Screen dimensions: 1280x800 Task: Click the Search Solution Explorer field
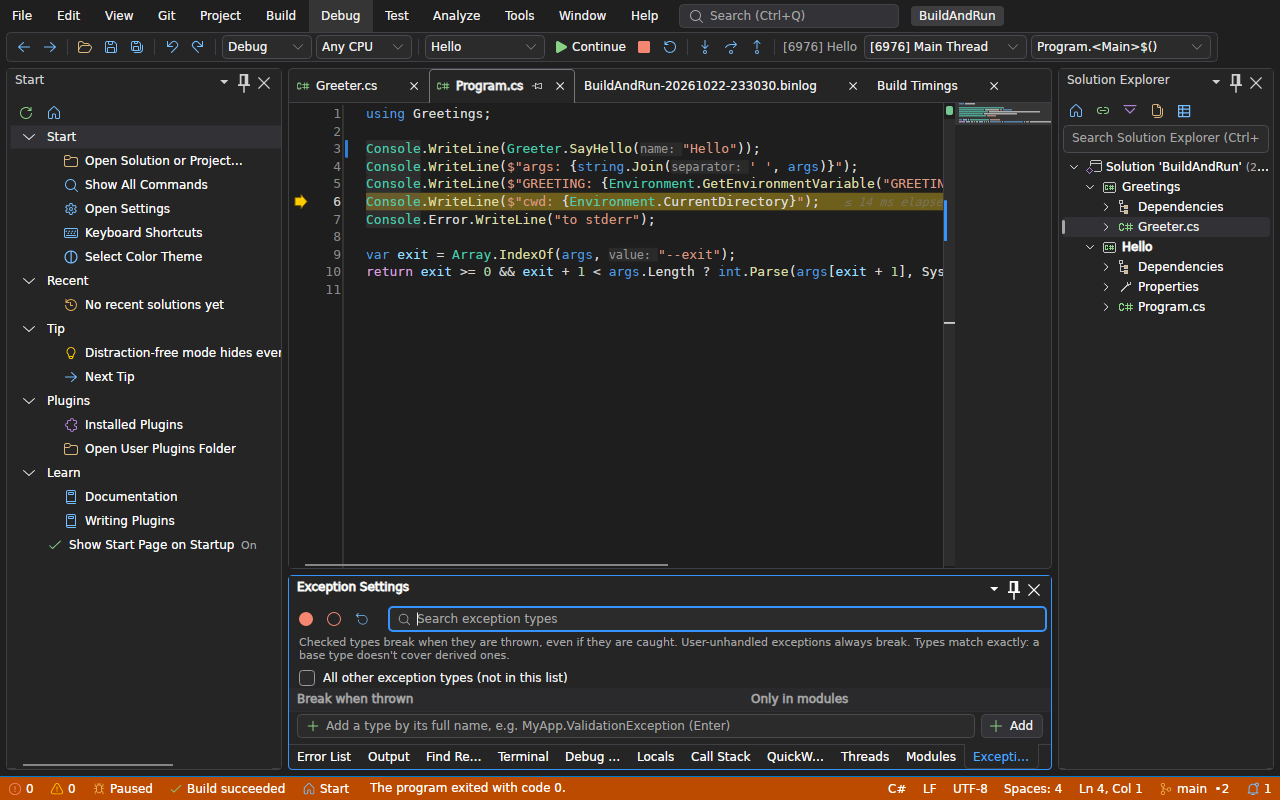point(1166,138)
